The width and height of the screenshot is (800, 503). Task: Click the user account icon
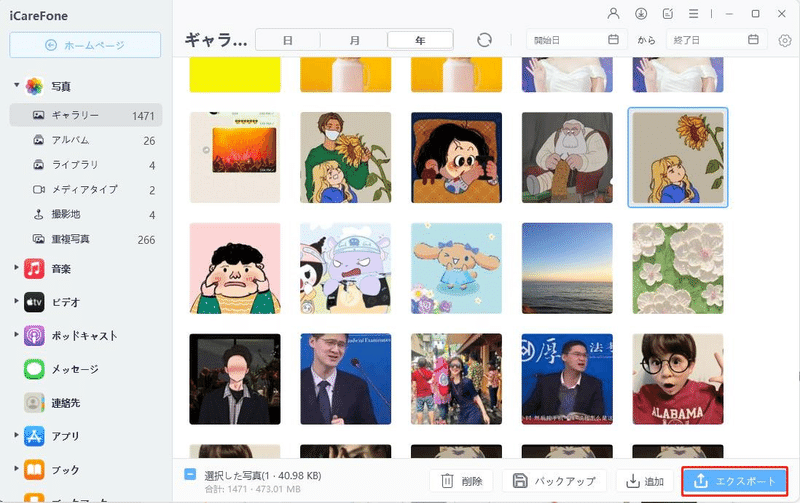pyautogui.click(x=613, y=14)
